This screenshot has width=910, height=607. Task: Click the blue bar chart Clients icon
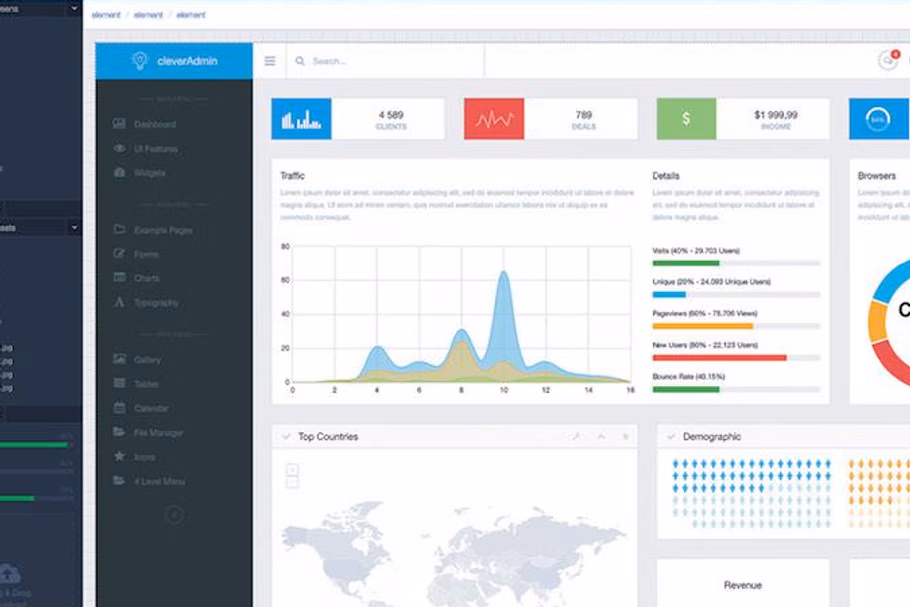coord(301,119)
